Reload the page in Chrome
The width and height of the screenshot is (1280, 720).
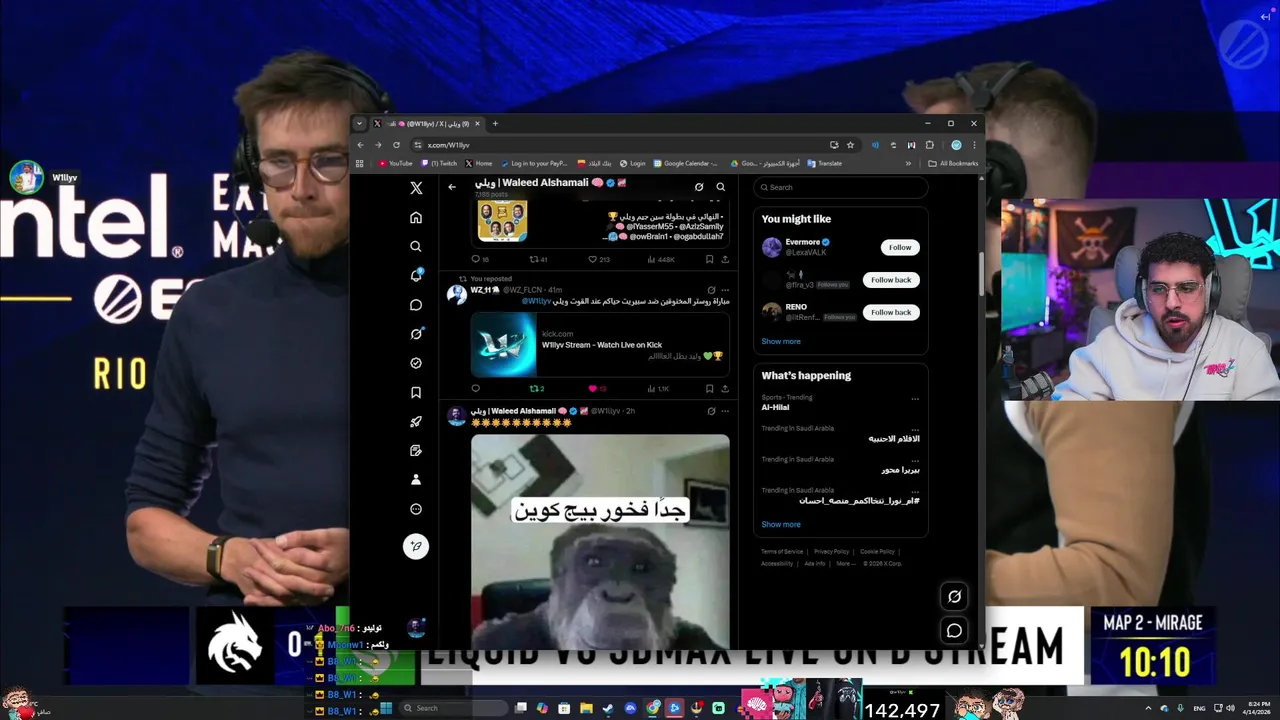pos(396,145)
